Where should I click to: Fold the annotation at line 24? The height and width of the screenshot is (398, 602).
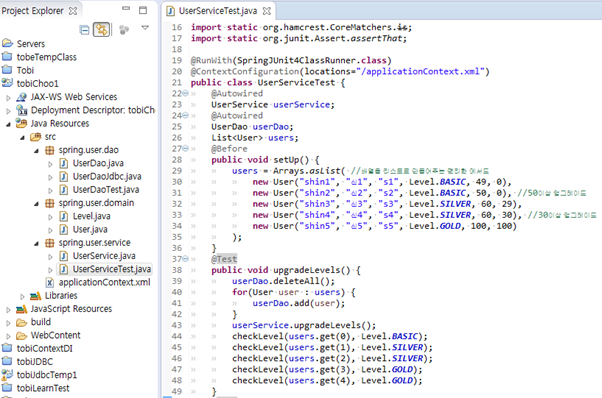tap(185, 116)
